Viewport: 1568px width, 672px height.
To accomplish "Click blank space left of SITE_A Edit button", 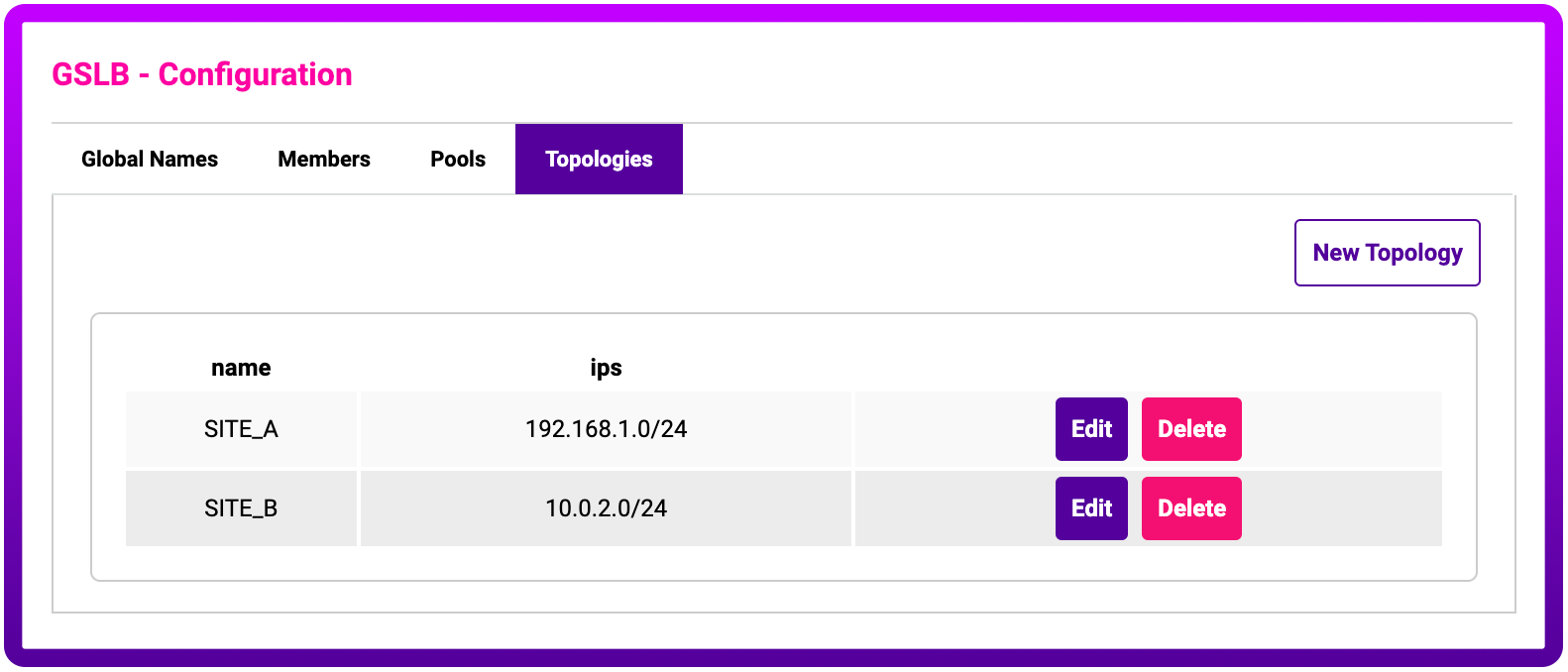I will 952,429.
